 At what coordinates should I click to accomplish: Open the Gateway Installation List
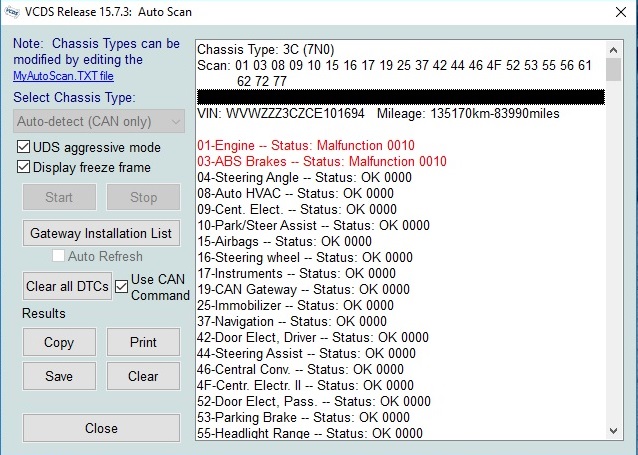tap(101, 233)
